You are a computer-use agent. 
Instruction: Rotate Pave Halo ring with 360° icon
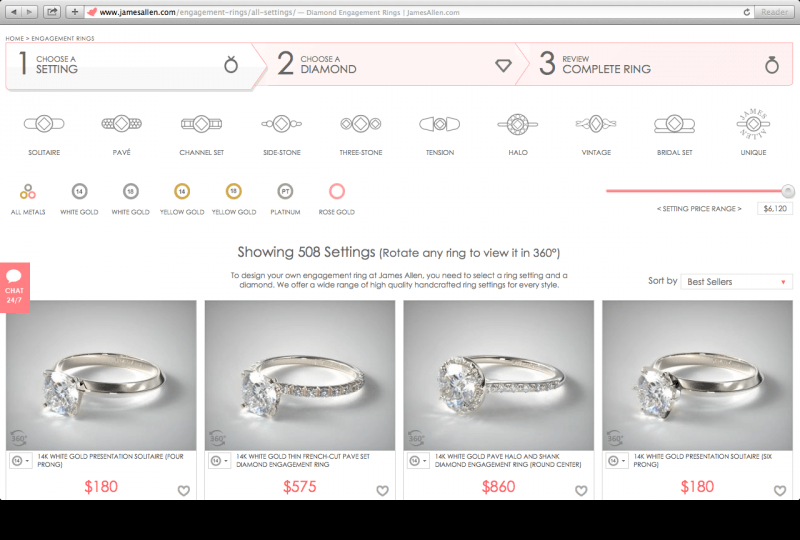(416, 438)
